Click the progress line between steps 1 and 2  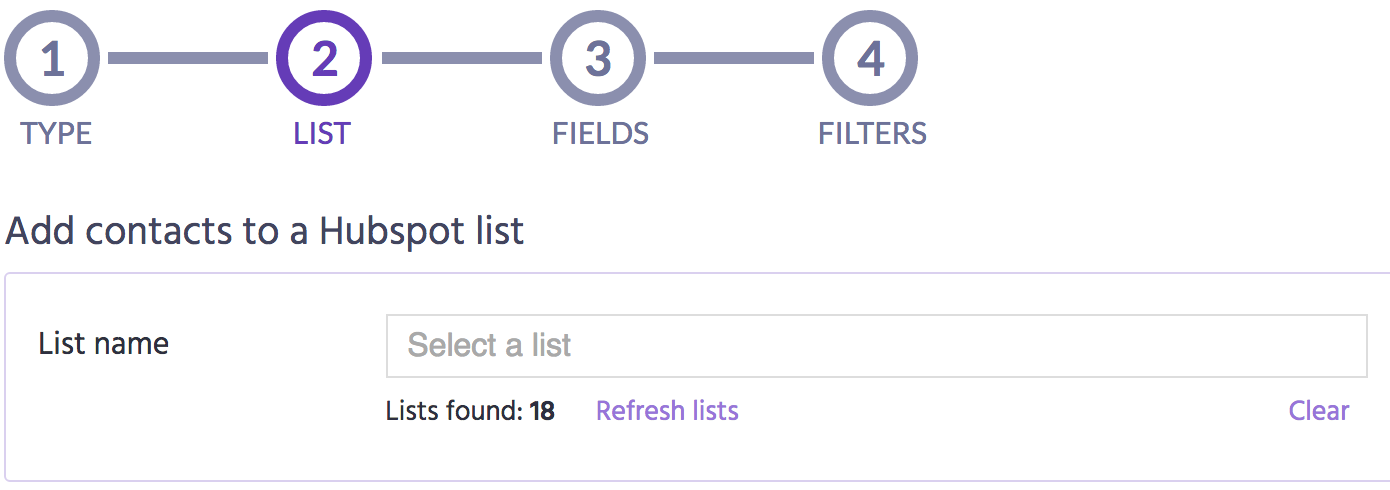coord(188,59)
